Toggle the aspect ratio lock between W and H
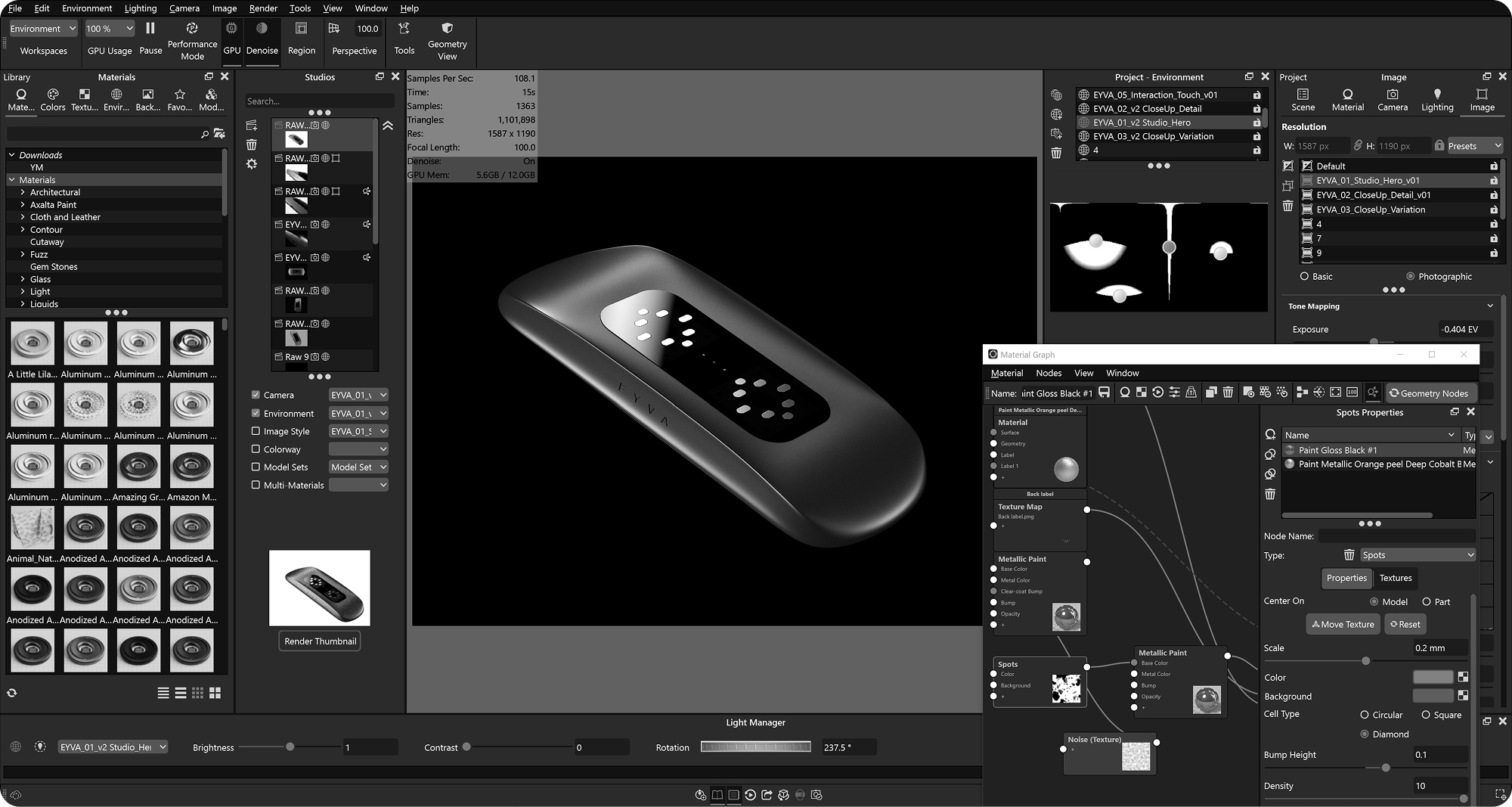 click(1358, 145)
